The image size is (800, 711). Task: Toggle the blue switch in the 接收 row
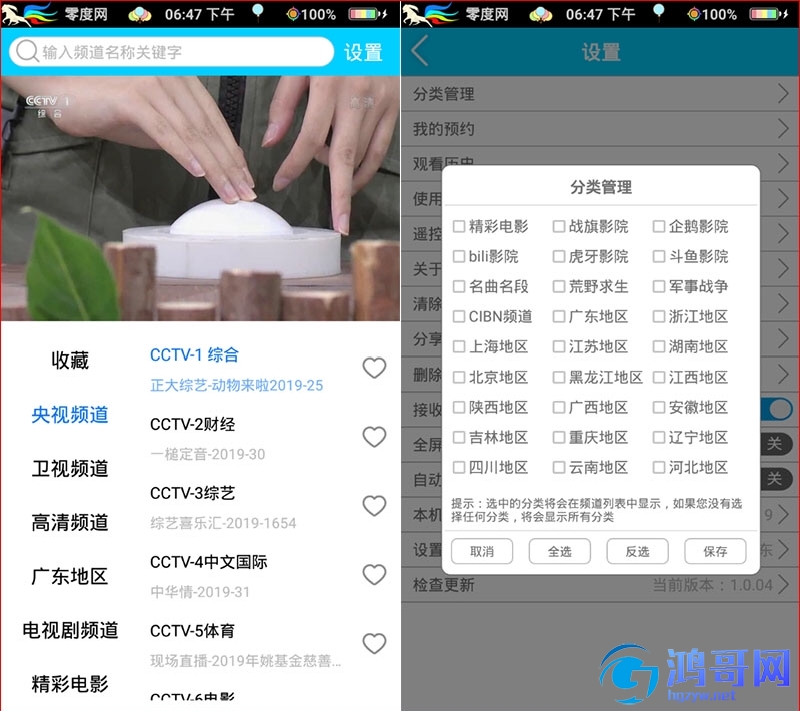(776, 409)
